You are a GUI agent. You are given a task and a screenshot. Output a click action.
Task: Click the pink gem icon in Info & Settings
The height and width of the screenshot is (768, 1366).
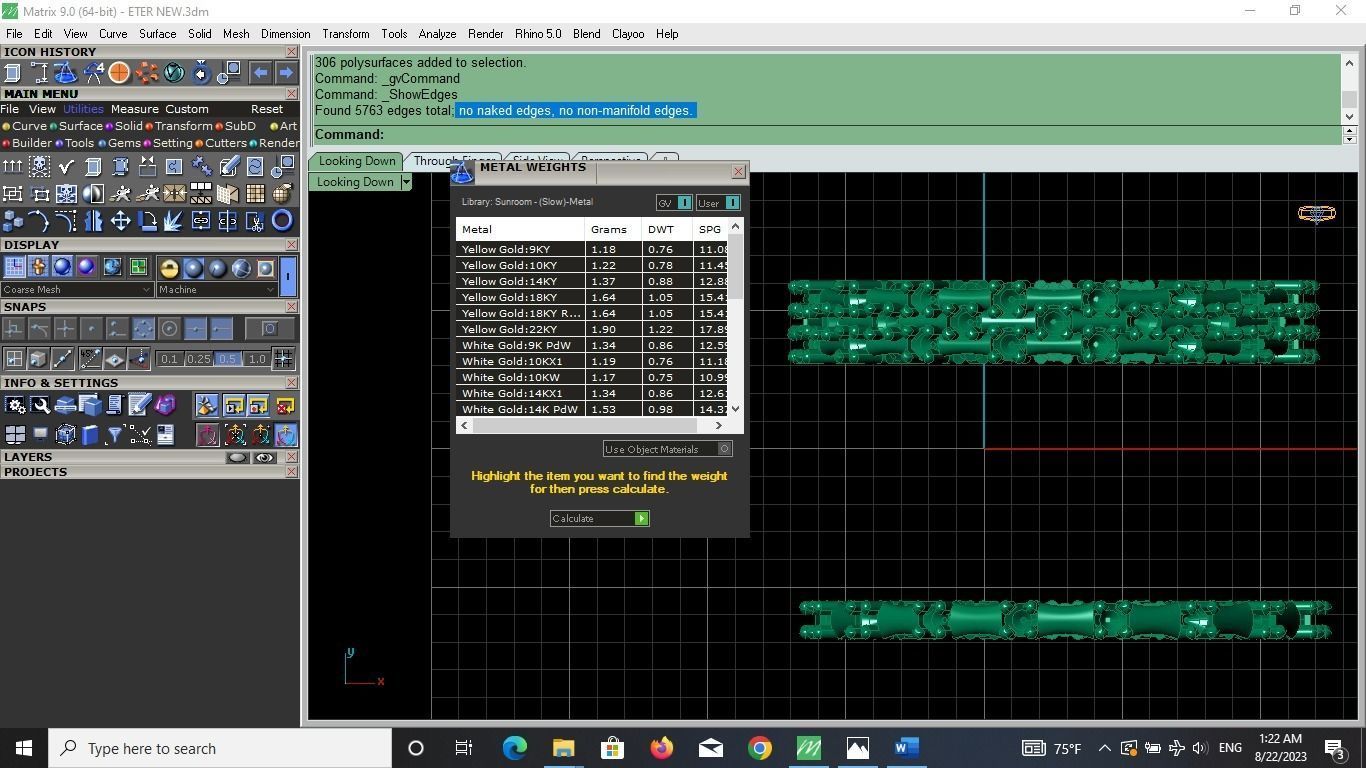pyautogui.click(x=165, y=405)
